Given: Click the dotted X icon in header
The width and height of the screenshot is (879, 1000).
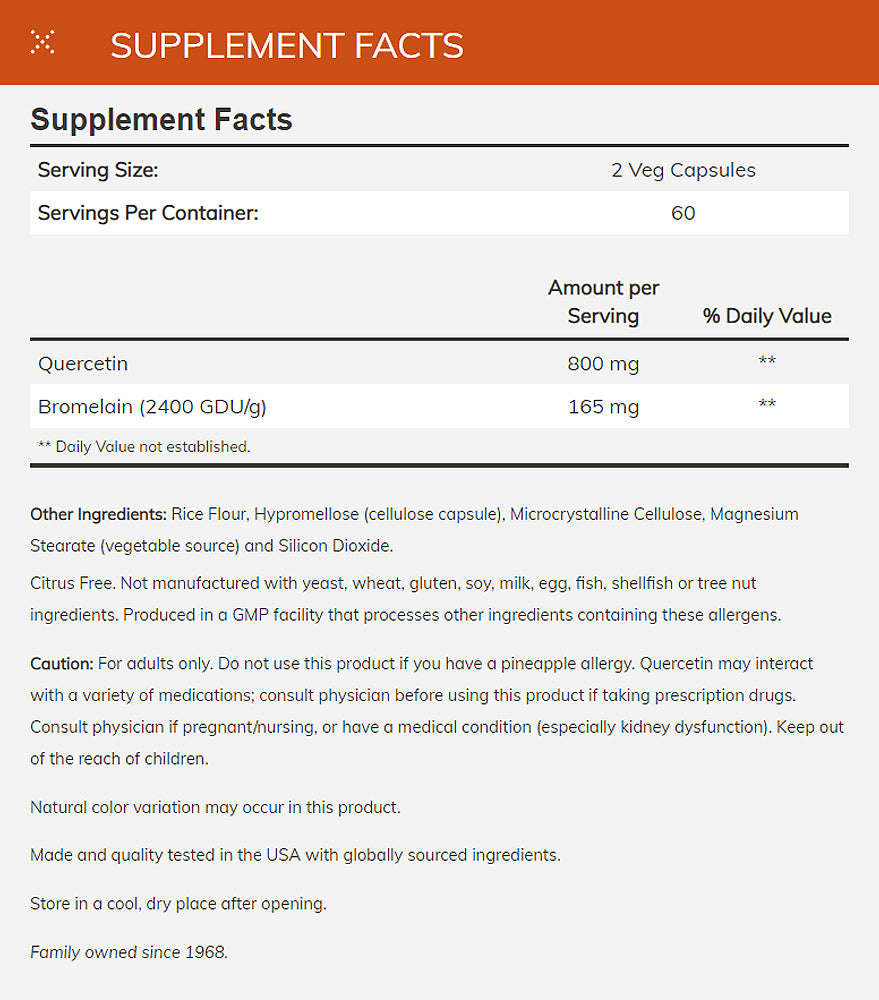Looking at the screenshot, I should pyautogui.click(x=42, y=42).
